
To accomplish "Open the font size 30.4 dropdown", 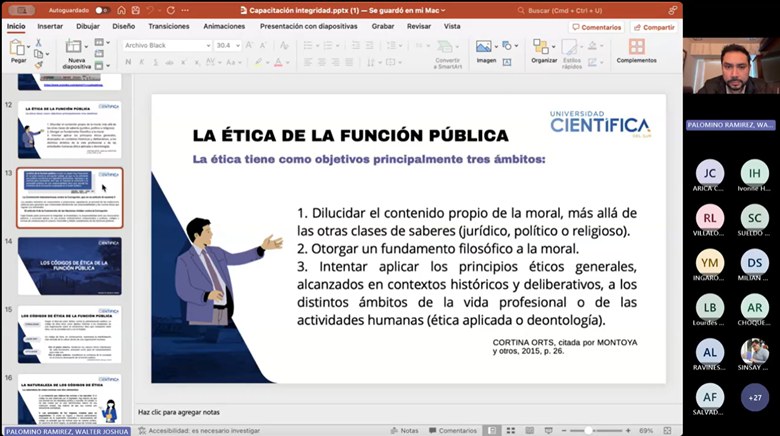I will tap(237, 45).
